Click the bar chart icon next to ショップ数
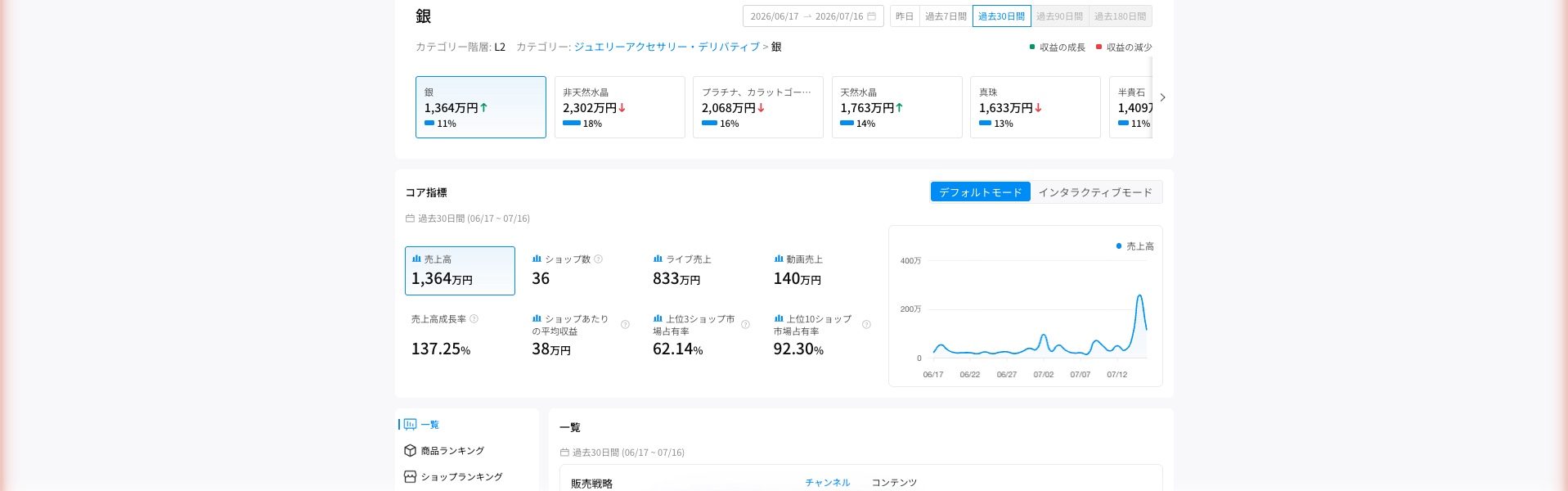The width and height of the screenshot is (1568, 491). 537,259
